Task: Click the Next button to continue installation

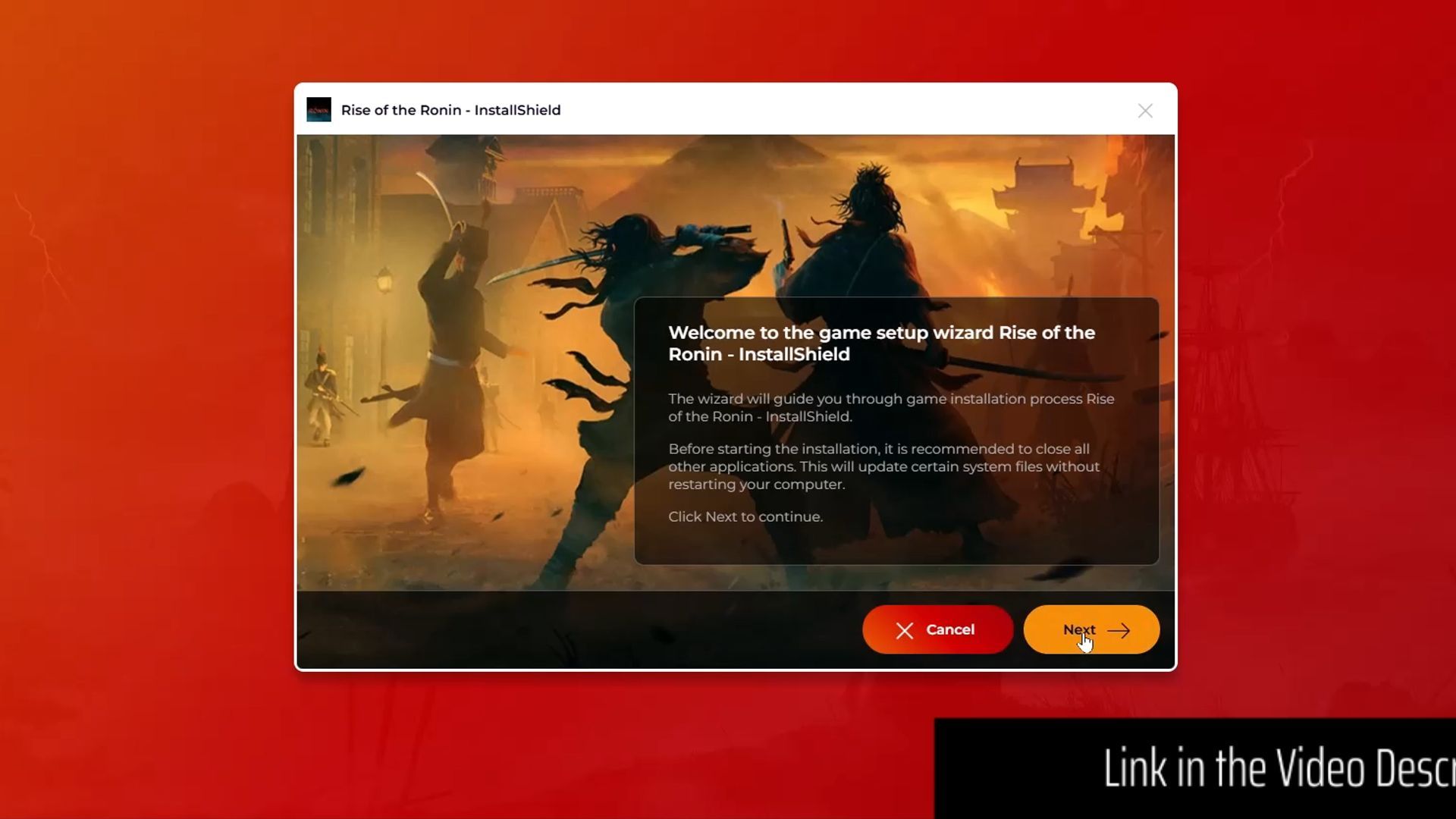Action: pos(1091,629)
